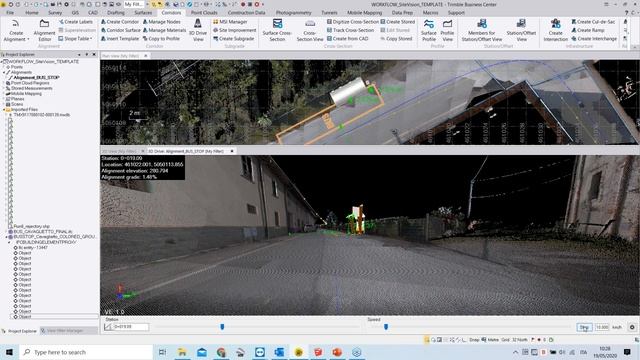
Task: Collapse the Alignments tree node
Action: 4,72
